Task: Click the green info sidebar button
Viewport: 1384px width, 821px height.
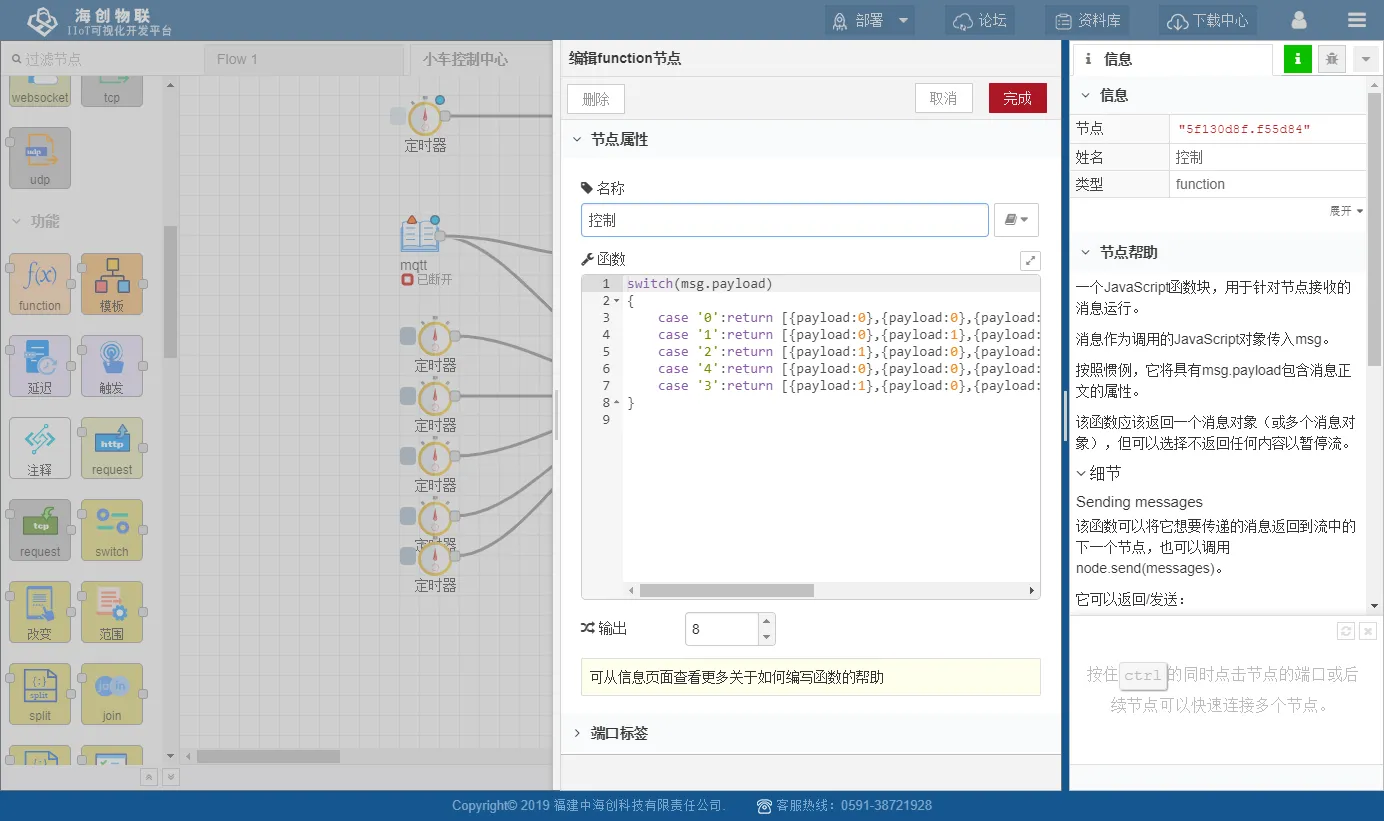Action: pos(1297,60)
